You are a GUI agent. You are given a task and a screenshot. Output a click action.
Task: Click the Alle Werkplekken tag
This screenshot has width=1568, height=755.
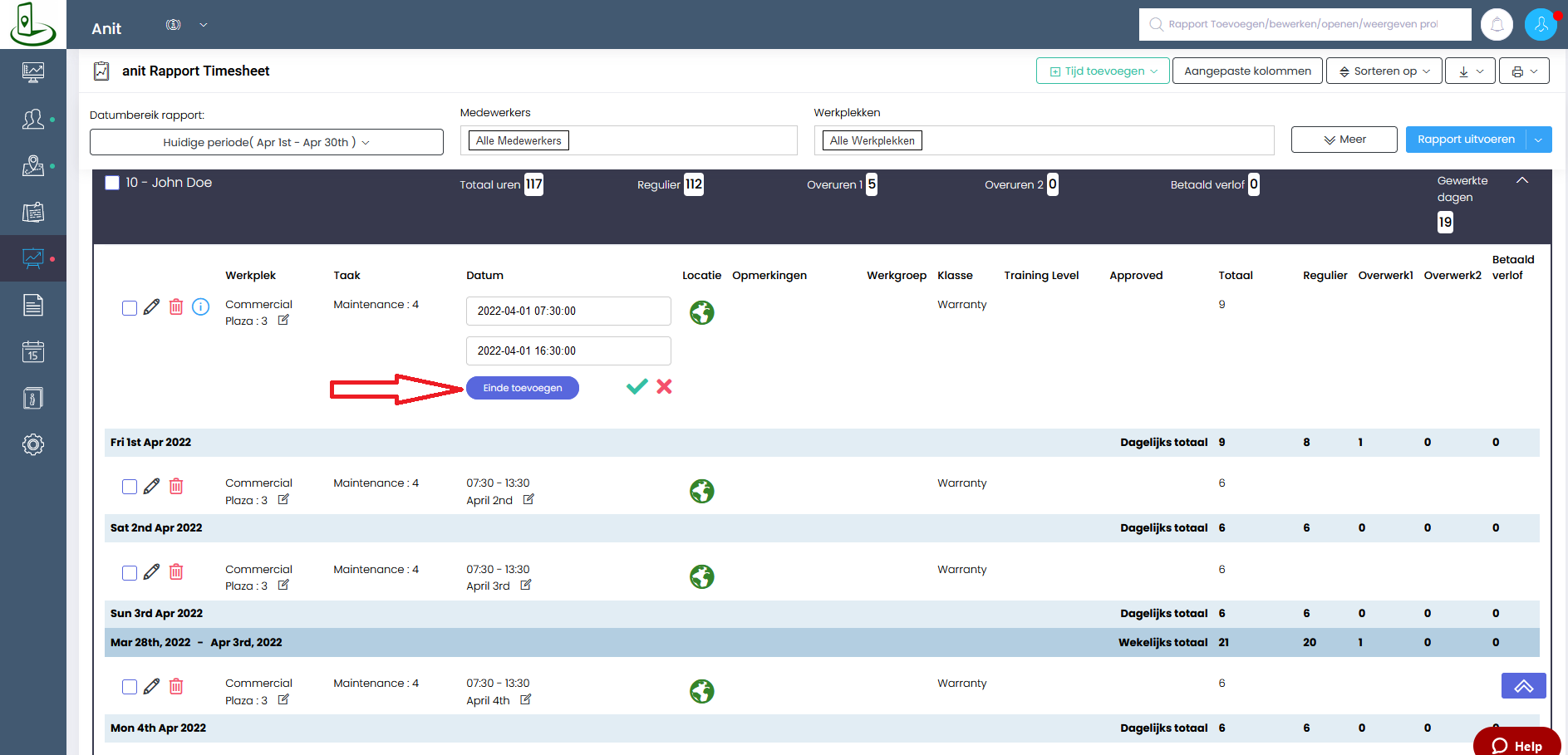point(872,140)
